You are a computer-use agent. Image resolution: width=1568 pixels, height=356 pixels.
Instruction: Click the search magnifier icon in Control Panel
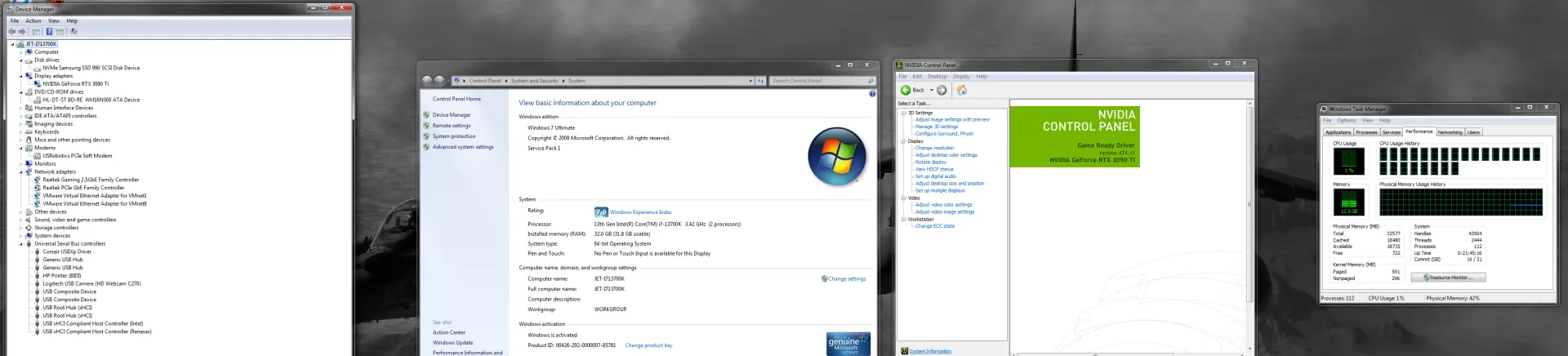pos(871,81)
